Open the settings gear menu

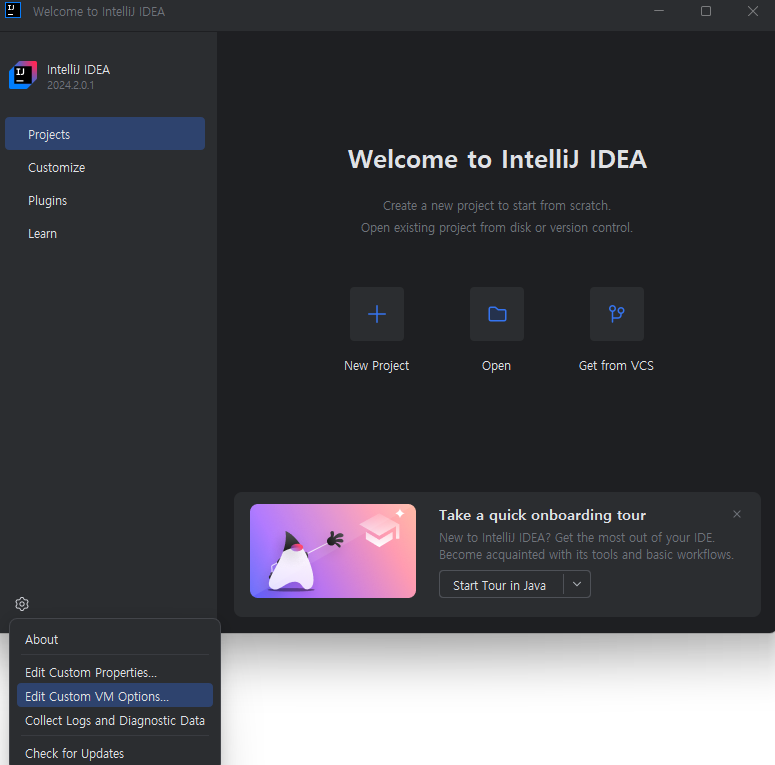22,604
